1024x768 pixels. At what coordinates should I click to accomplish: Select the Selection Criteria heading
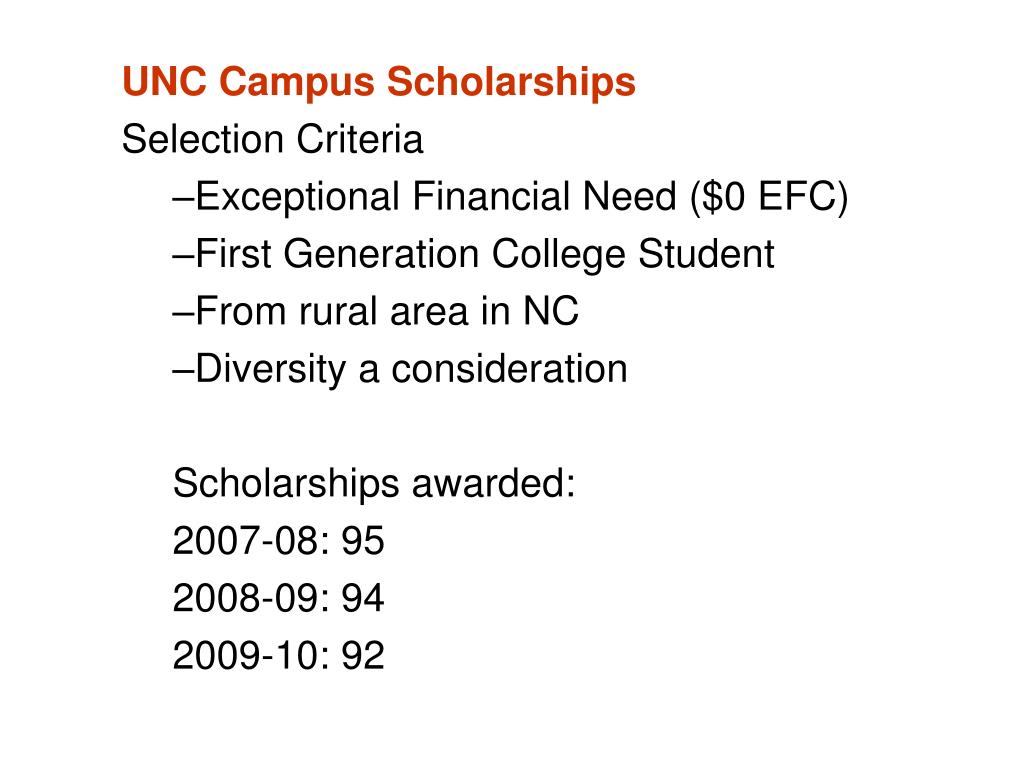(x=272, y=139)
